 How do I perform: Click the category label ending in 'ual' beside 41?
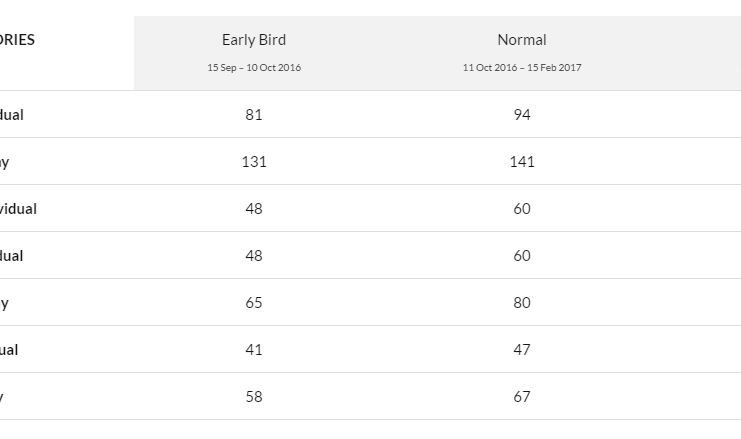9,350
